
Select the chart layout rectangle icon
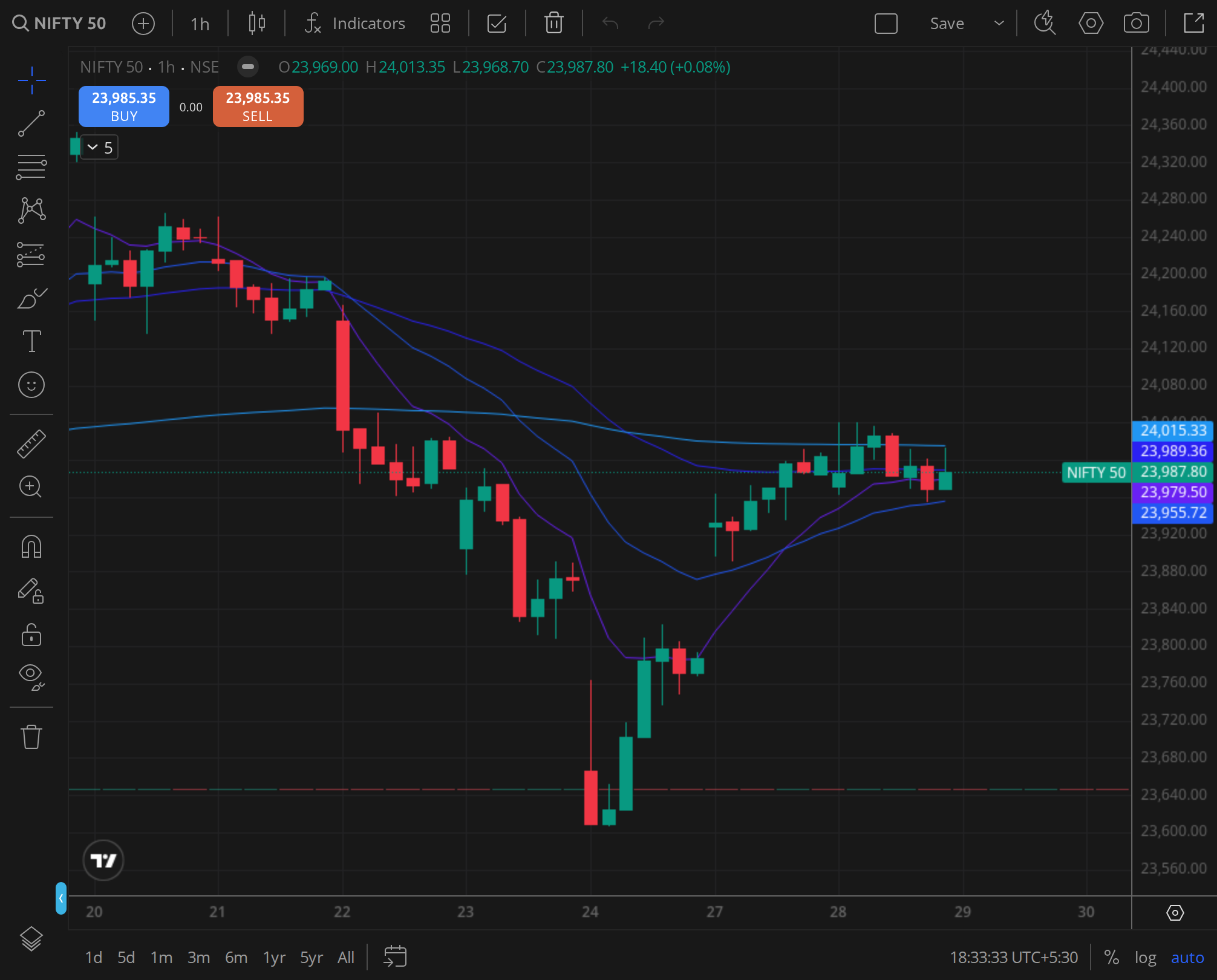[x=886, y=24]
